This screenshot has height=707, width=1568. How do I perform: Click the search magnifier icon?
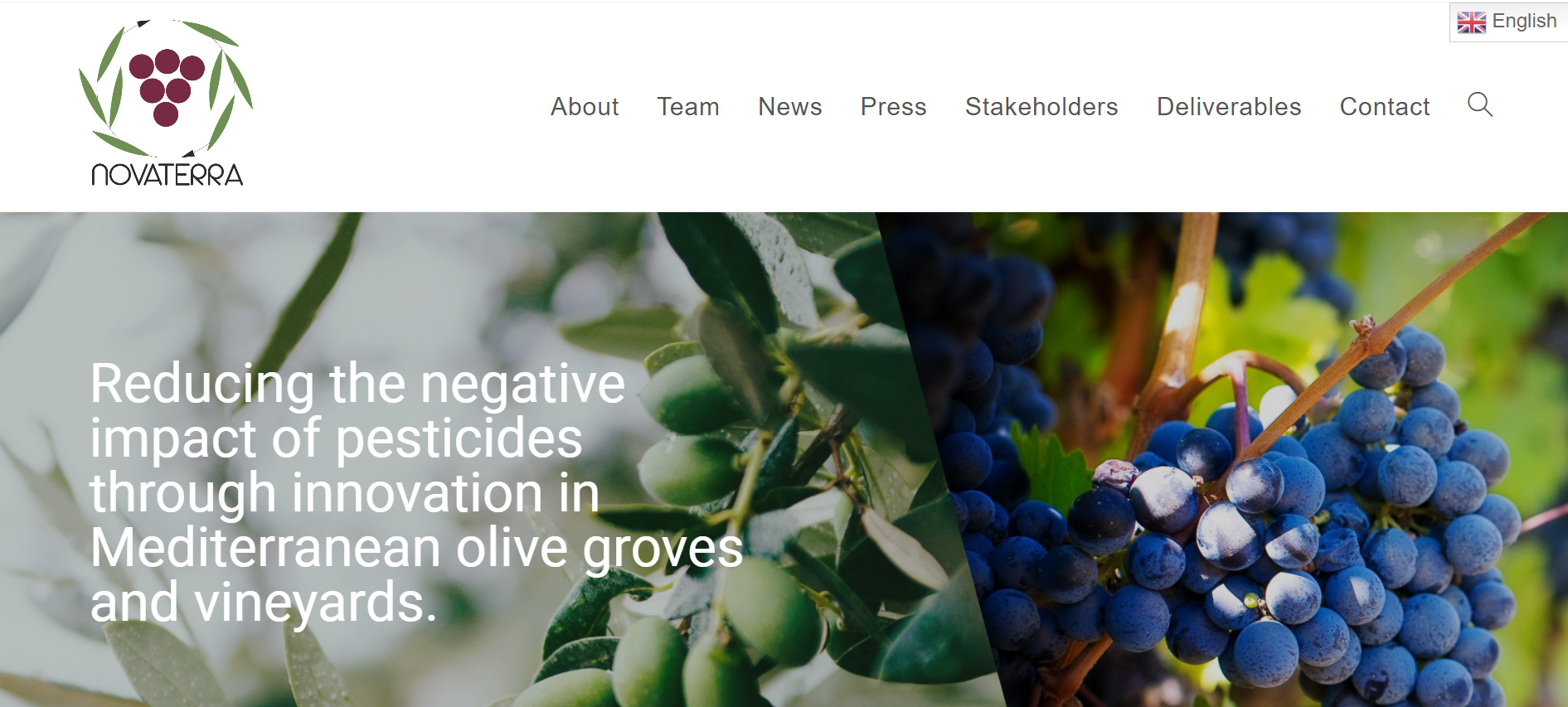click(x=1479, y=104)
